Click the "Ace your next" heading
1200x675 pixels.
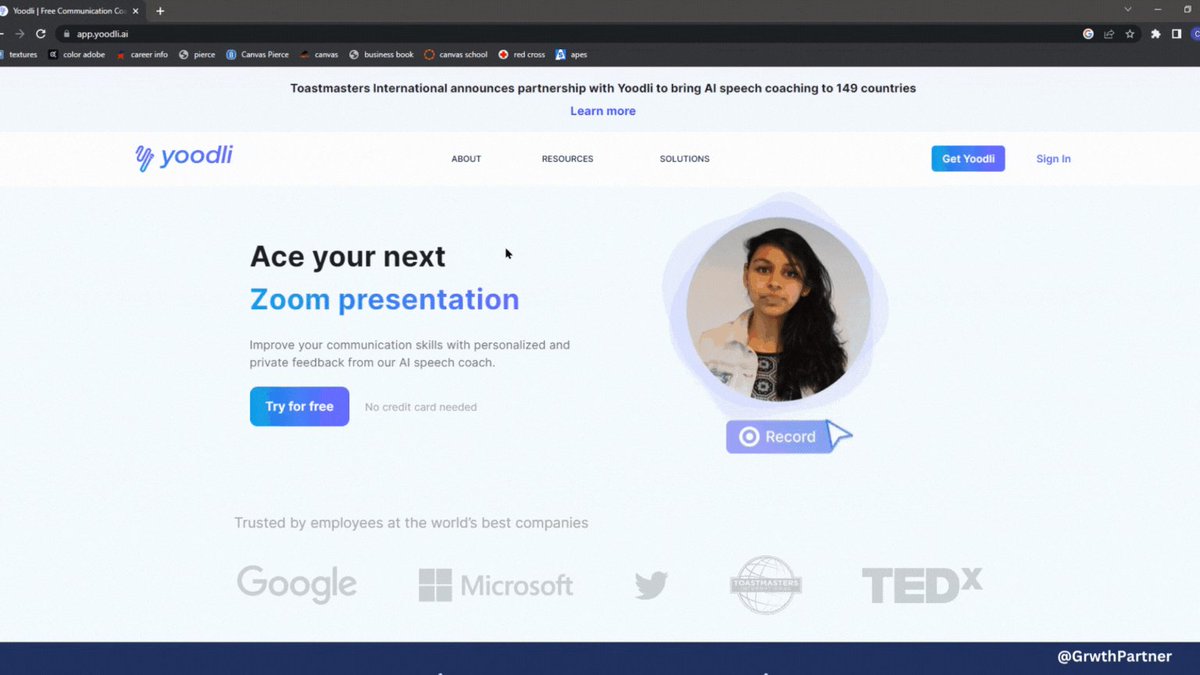(x=347, y=257)
